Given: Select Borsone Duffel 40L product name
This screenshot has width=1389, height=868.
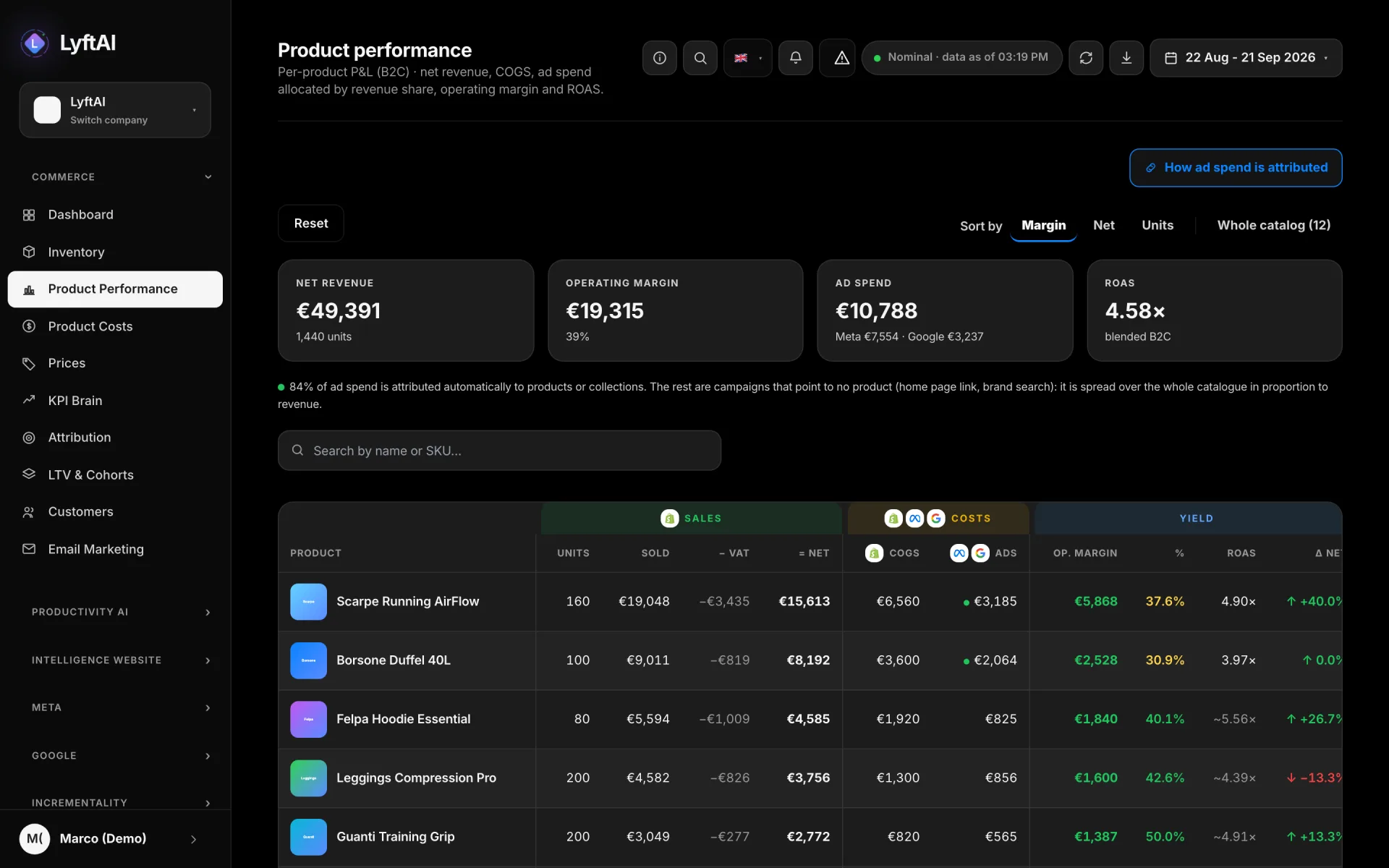Looking at the screenshot, I should tap(394, 660).
